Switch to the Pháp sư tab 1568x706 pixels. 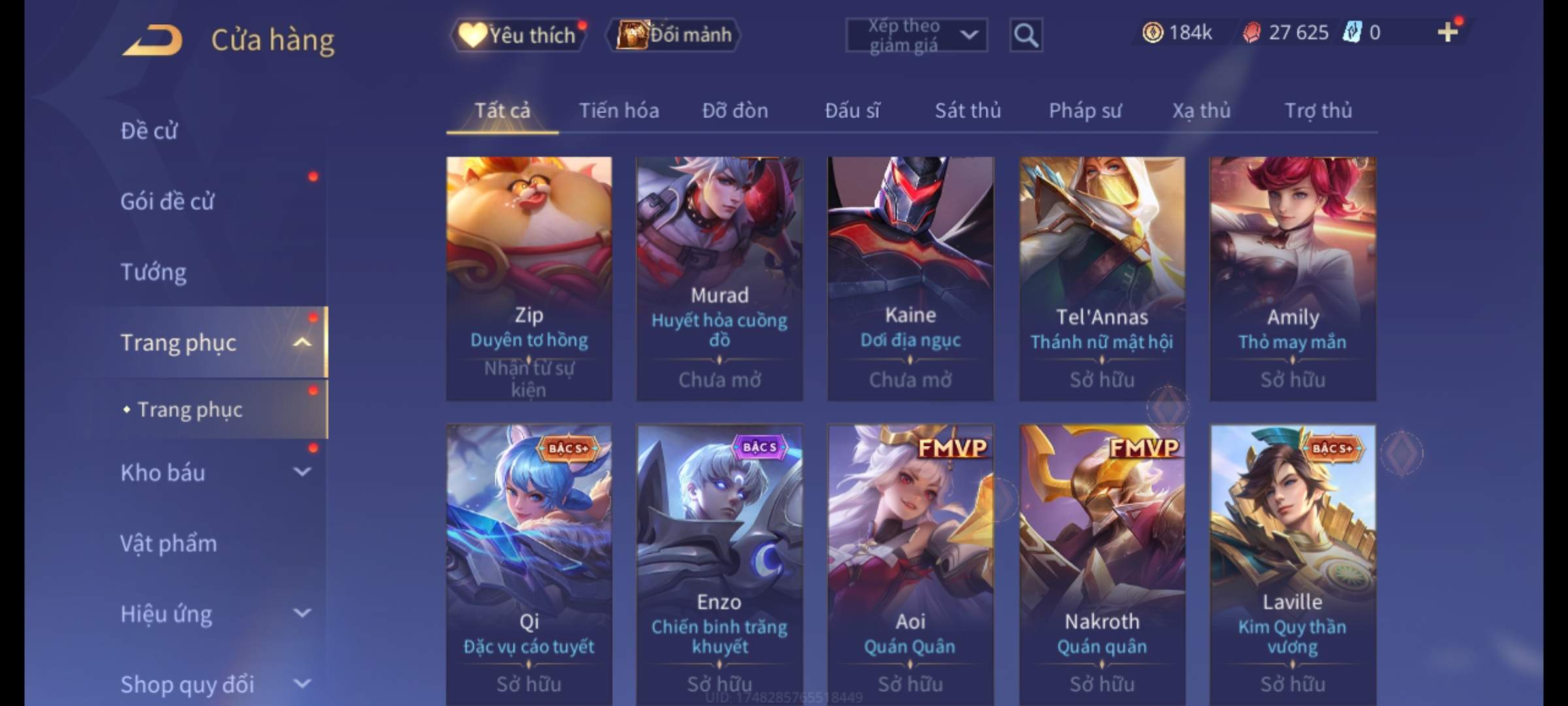coord(1085,110)
